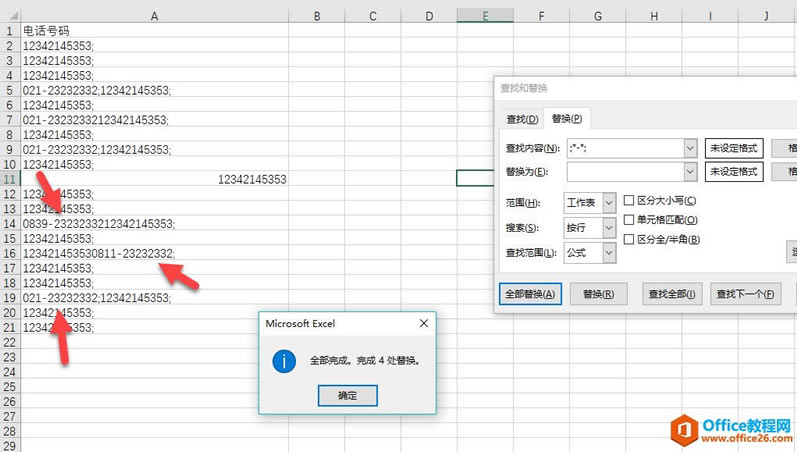797x452 pixels.
Task: Switch to the 查找 tab
Action: tap(522, 120)
